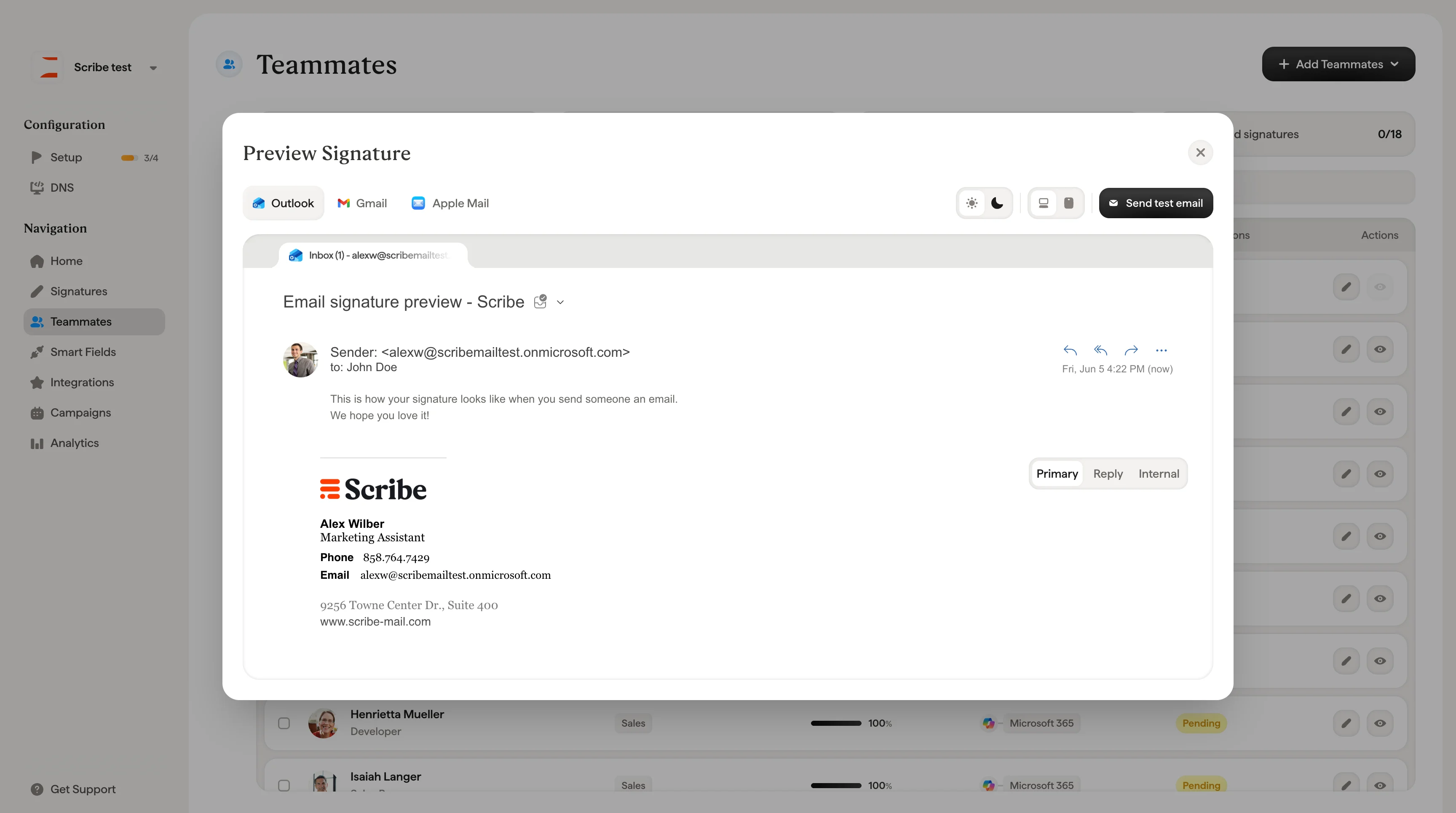Click Get Support at sidebar bottom
Viewport: 1456px width, 813px height.
pos(73,789)
